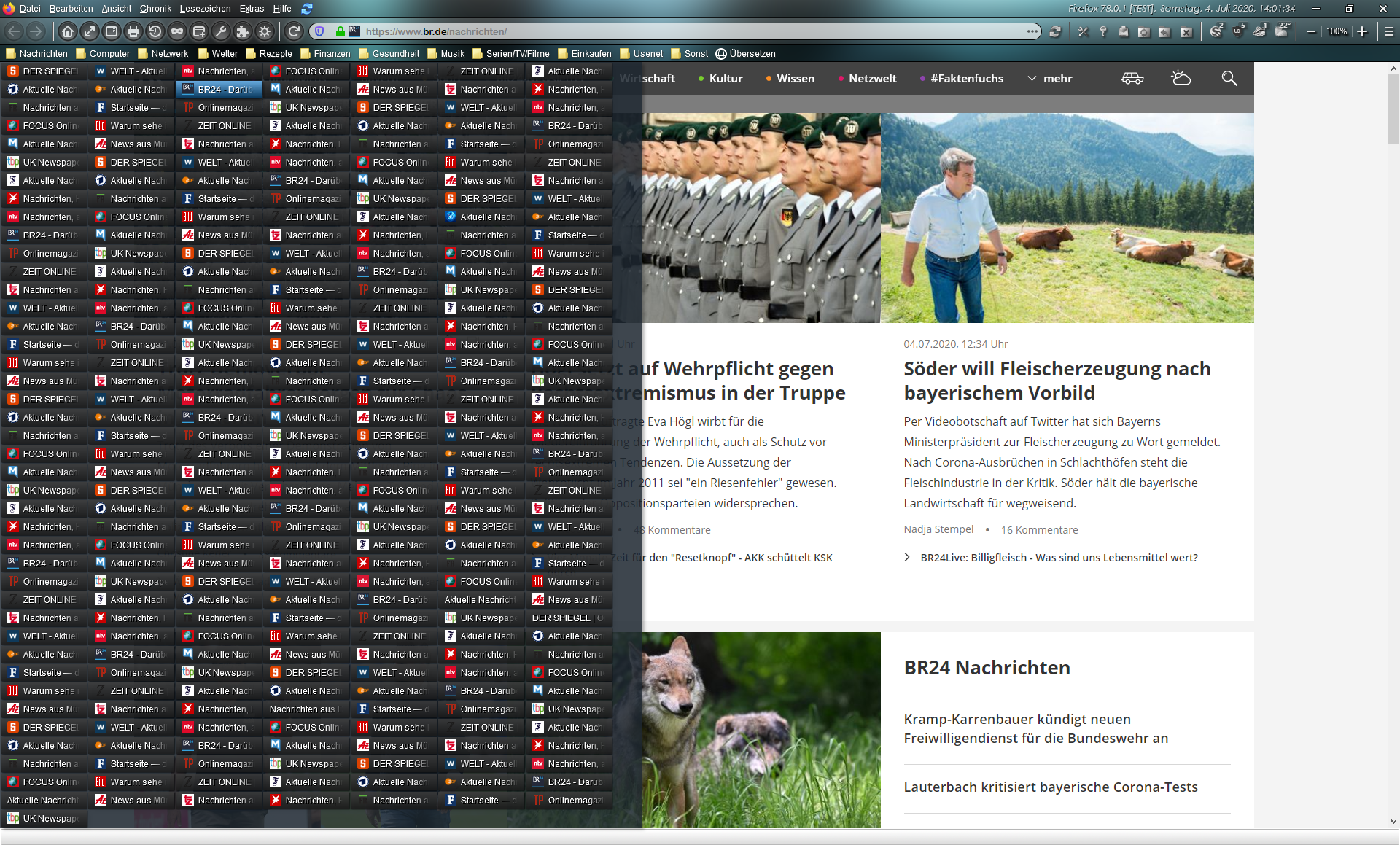1400x845 pixels.
Task: Click the BR24 weather cloud-sun icon
Action: 1181,78
